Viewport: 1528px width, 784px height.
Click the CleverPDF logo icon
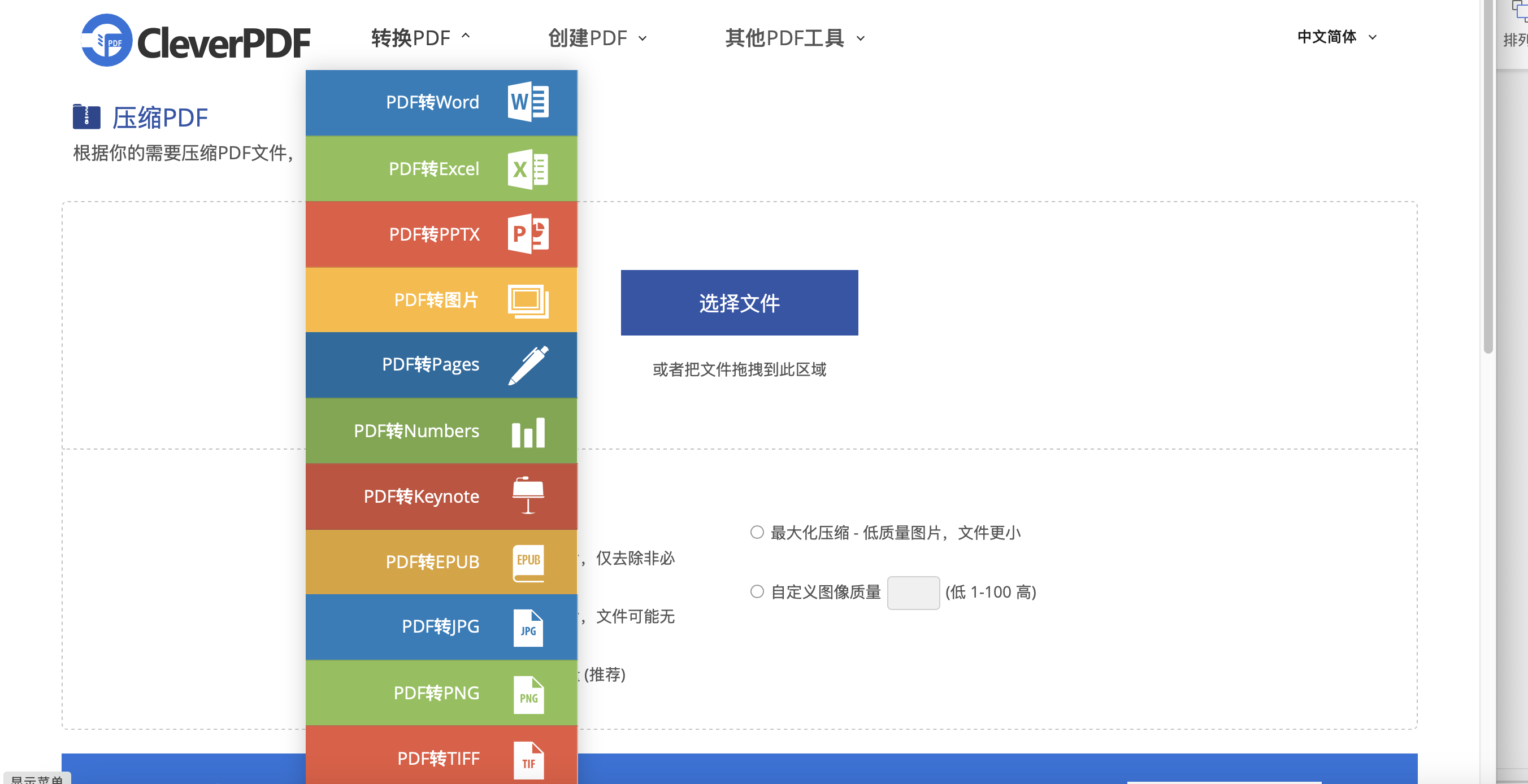click(106, 40)
